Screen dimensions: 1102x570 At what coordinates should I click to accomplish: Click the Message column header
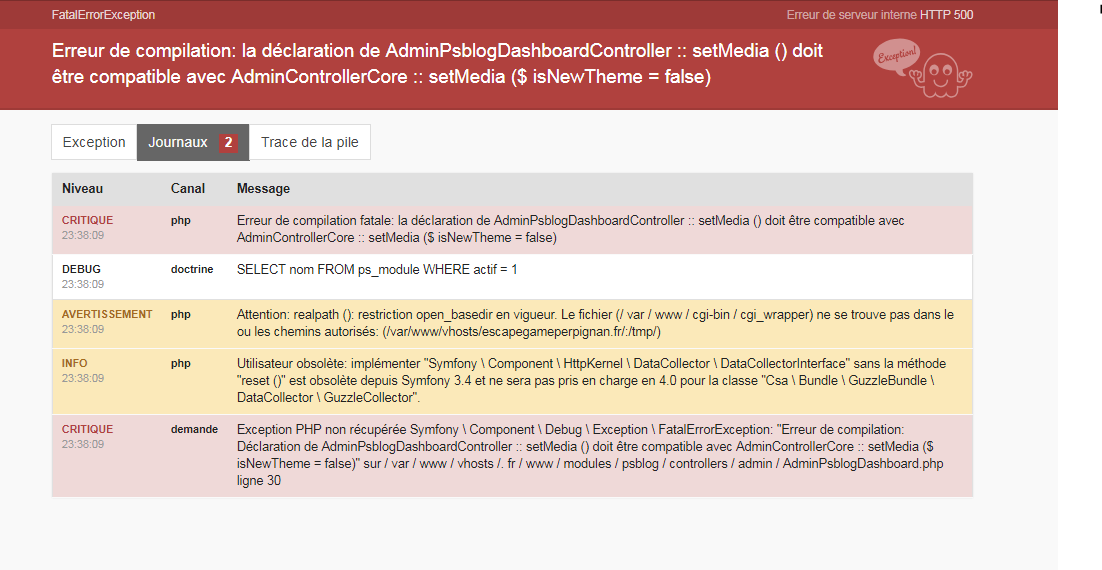click(x=264, y=188)
